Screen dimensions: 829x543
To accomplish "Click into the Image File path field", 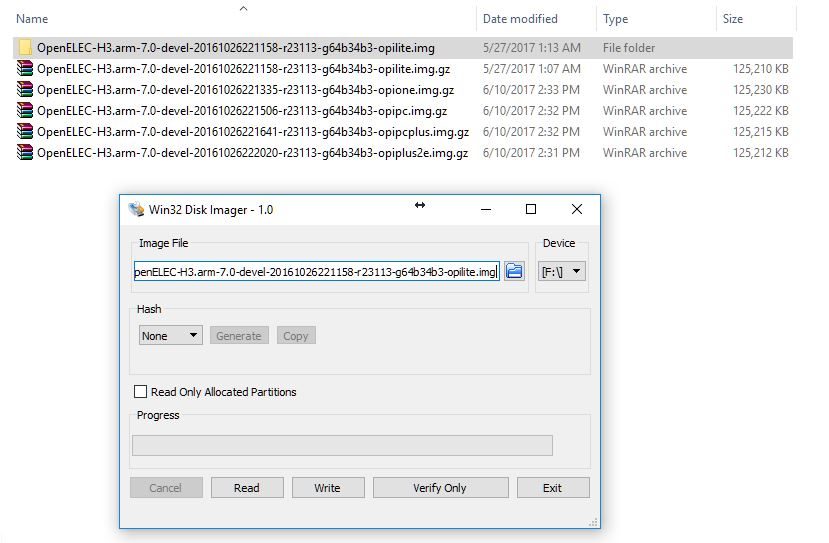I will coord(316,271).
